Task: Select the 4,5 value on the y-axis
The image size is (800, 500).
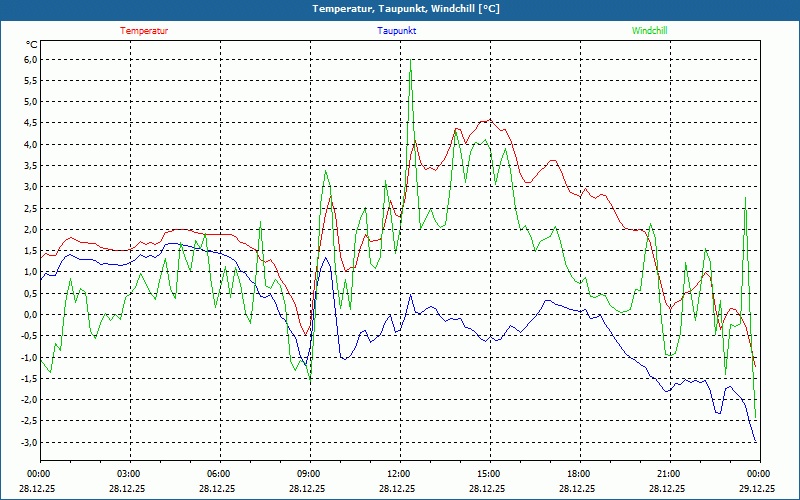Action: pos(30,124)
